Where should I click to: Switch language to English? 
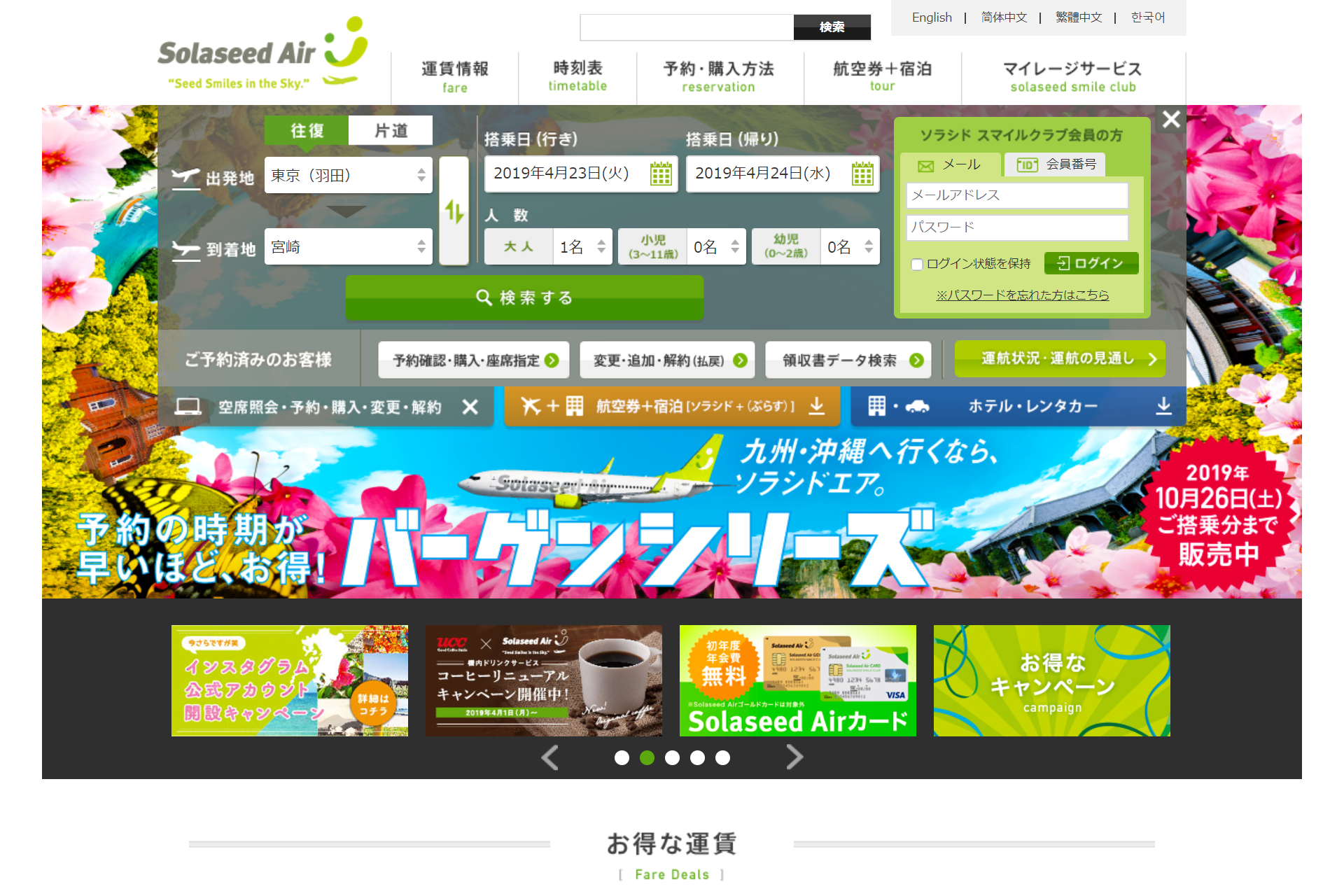[x=932, y=17]
